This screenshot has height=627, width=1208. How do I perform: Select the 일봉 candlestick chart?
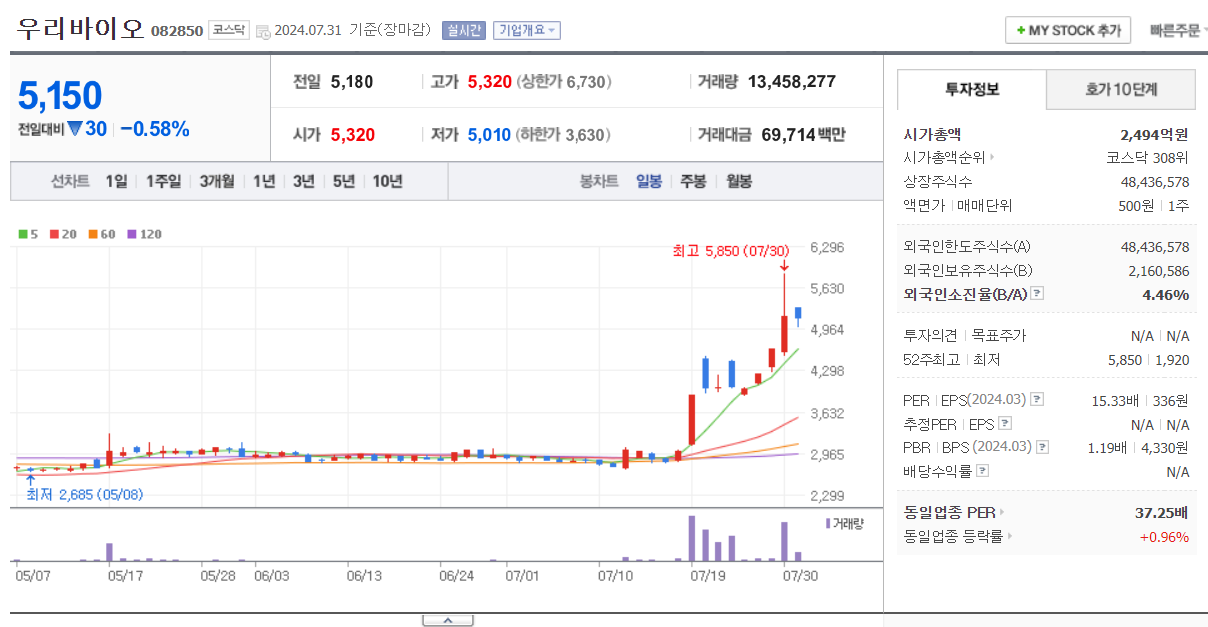tap(649, 181)
